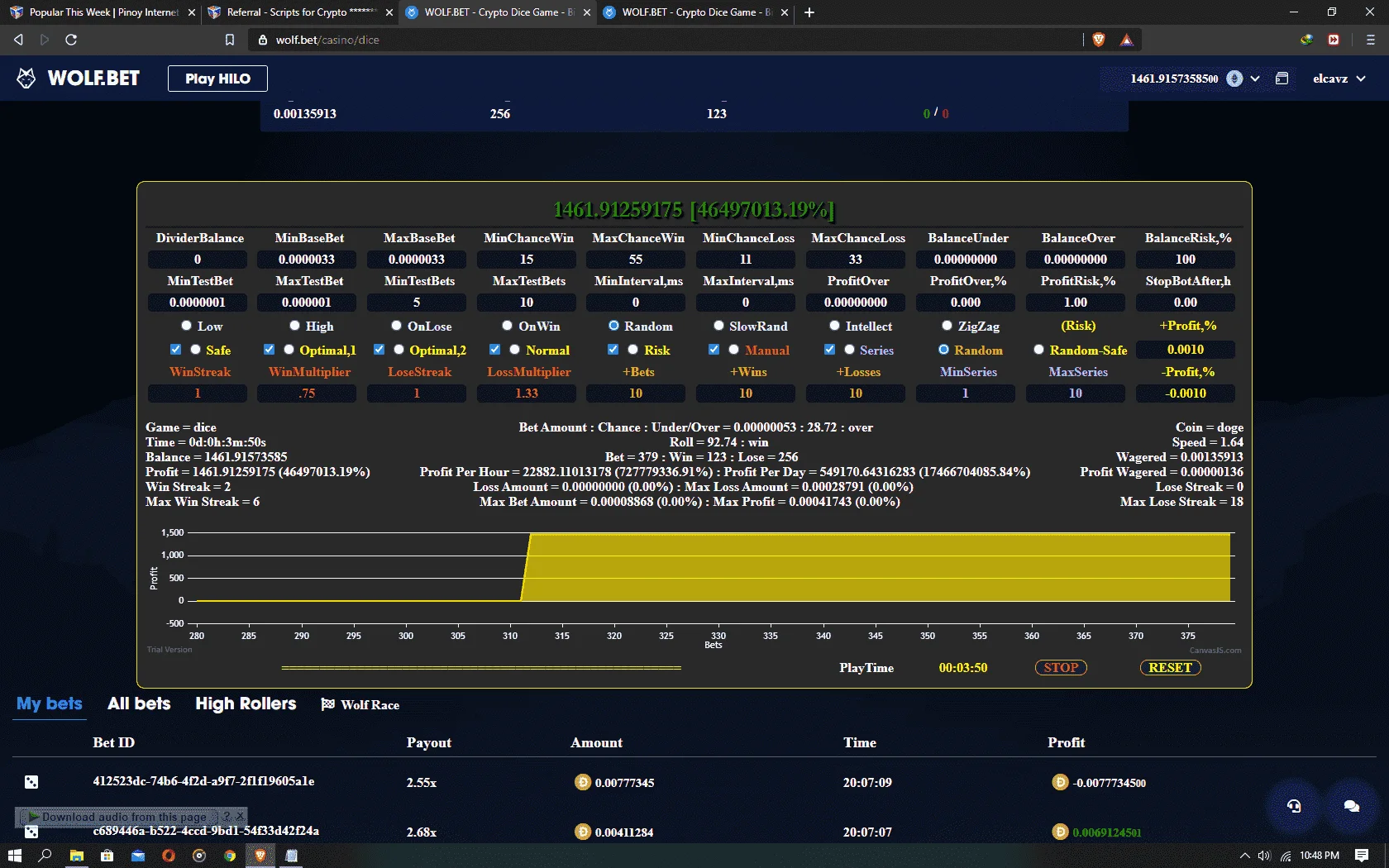The height and width of the screenshot is (868, 1389).
Task: Switch to High Rollers tab
Action: tap(246, 703)
